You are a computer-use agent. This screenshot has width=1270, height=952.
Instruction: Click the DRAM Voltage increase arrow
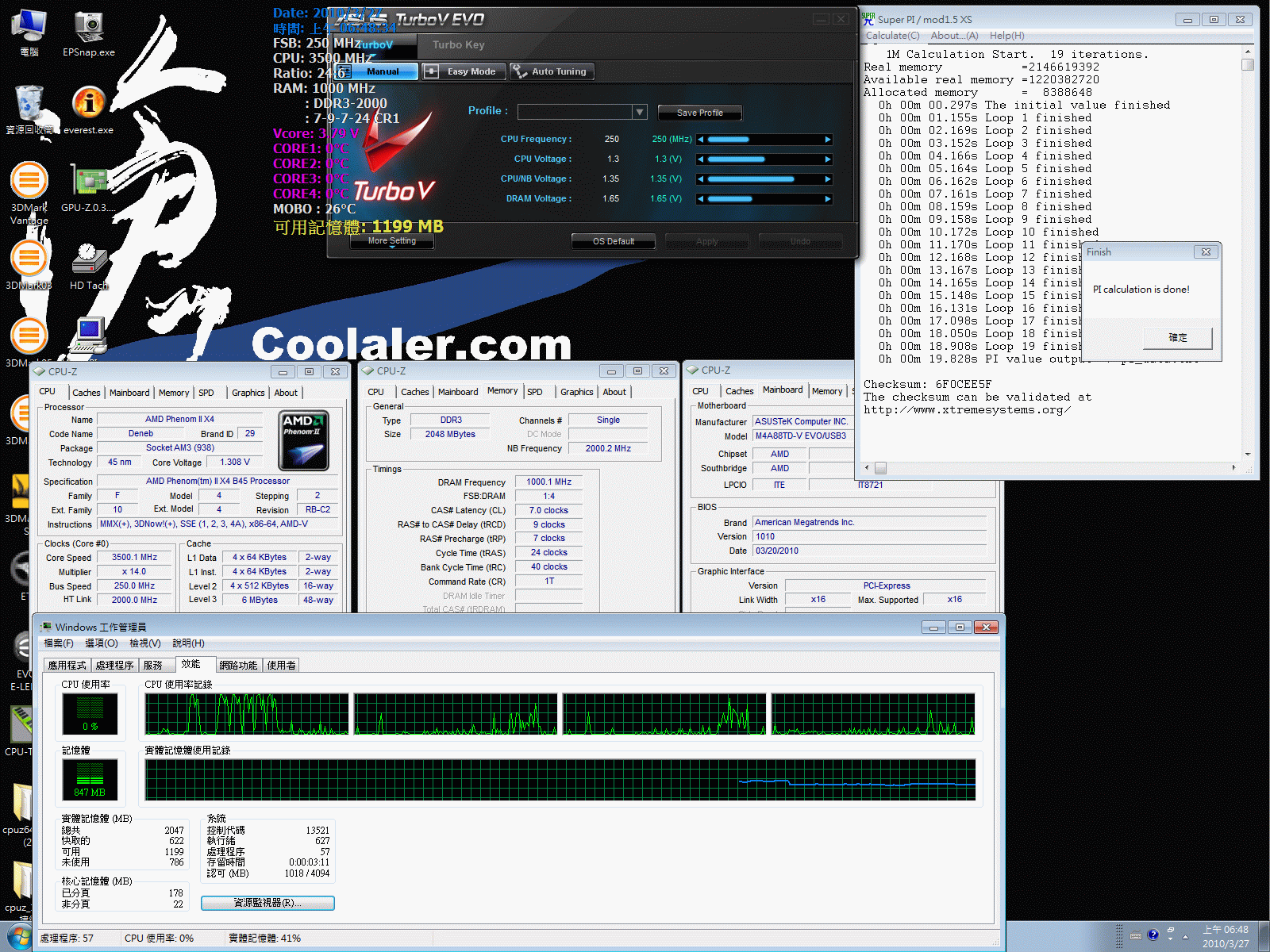828,199
